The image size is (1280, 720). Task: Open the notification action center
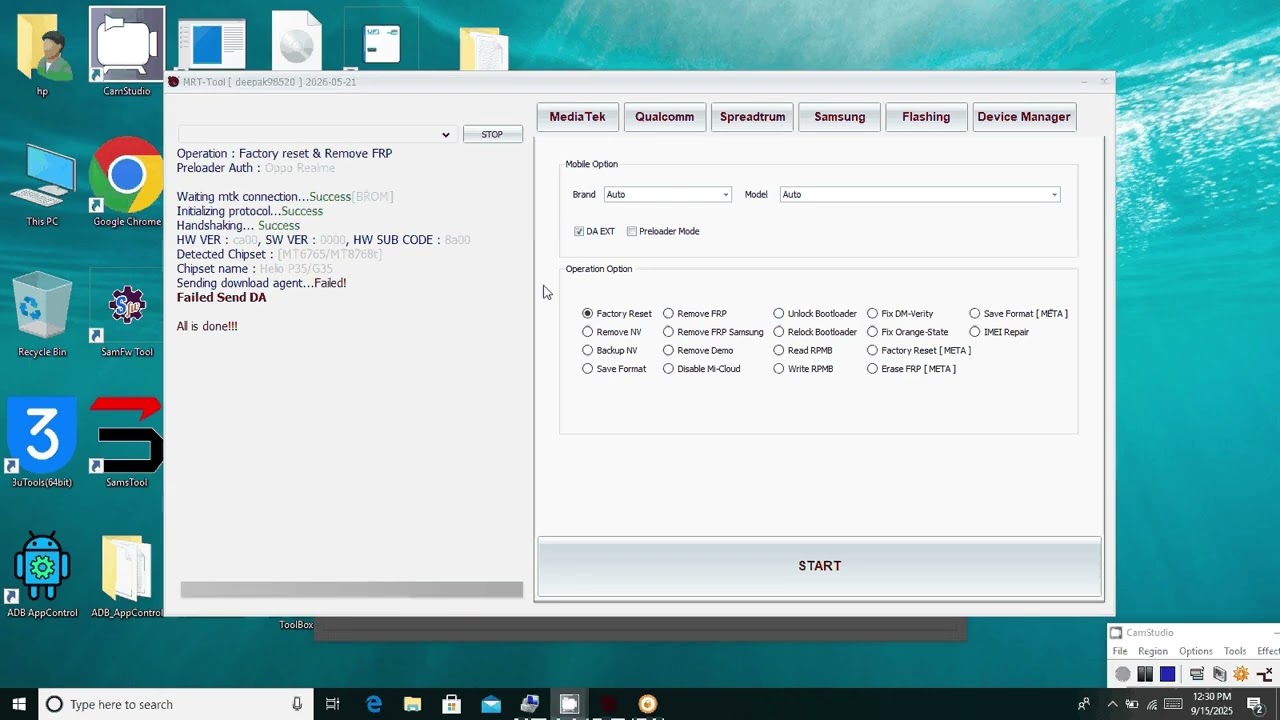click(x=1255, y=704)
